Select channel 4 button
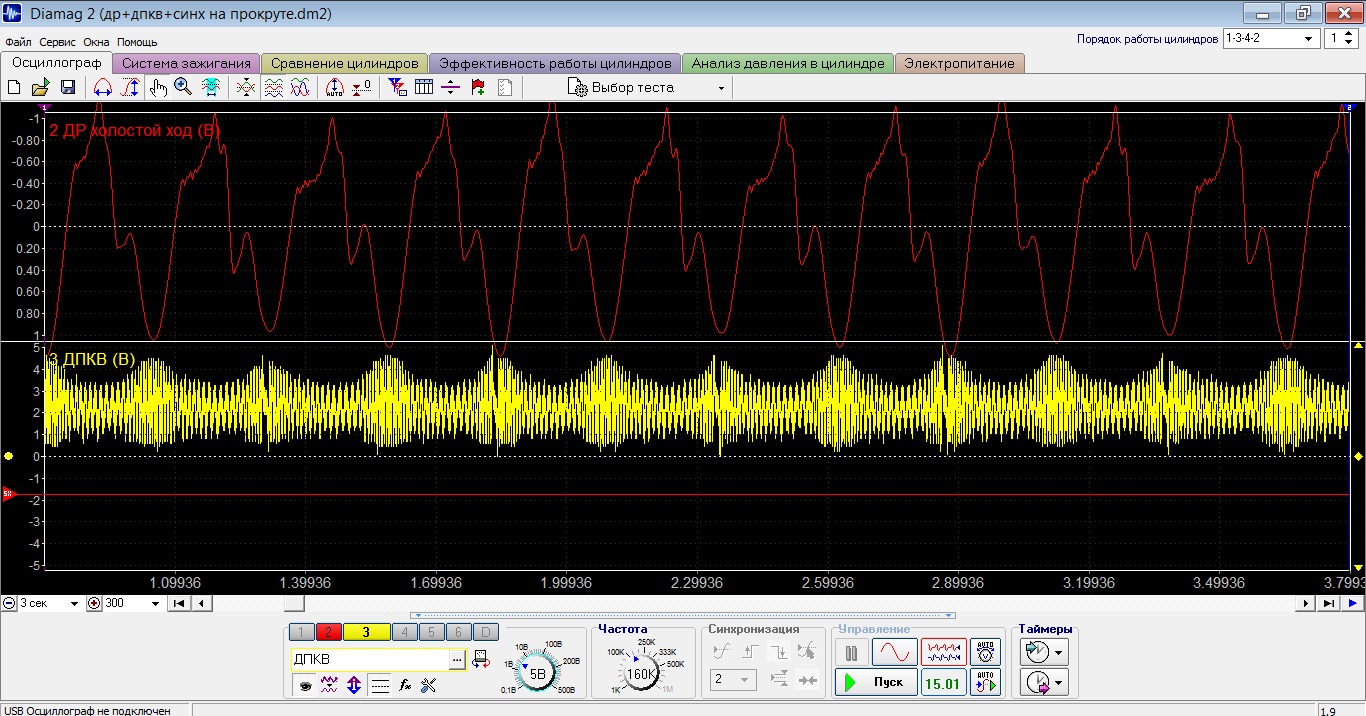Screen dimensions: 1366x716 click(404, 632)
